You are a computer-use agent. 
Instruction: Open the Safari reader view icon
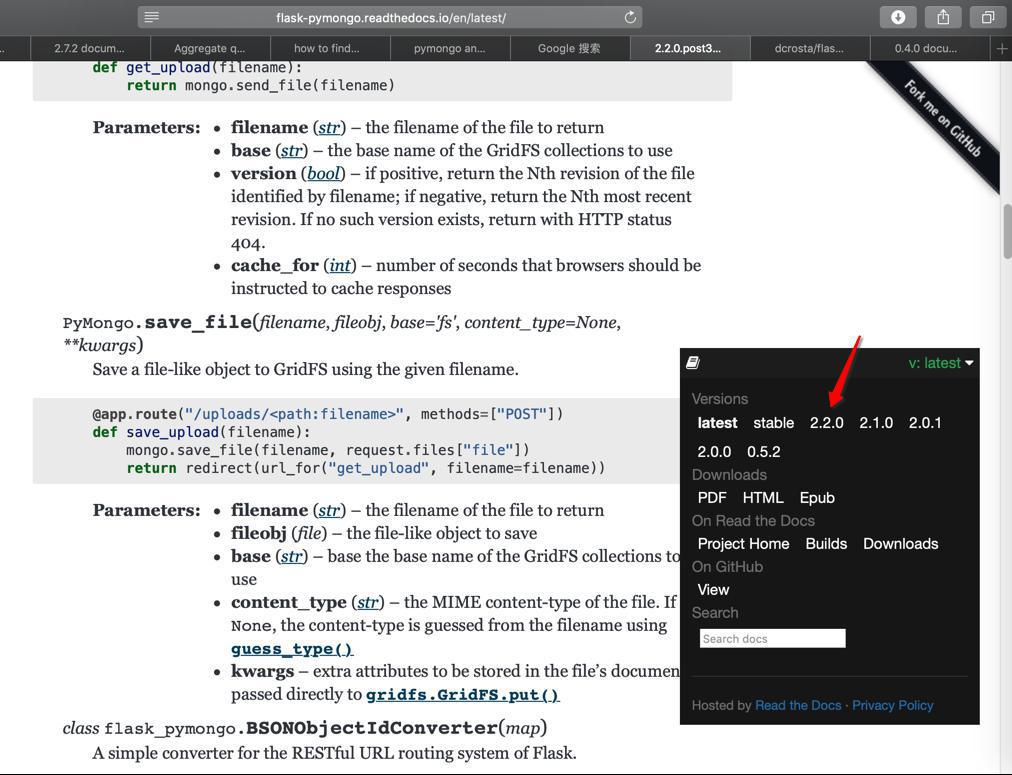[152, 17]
